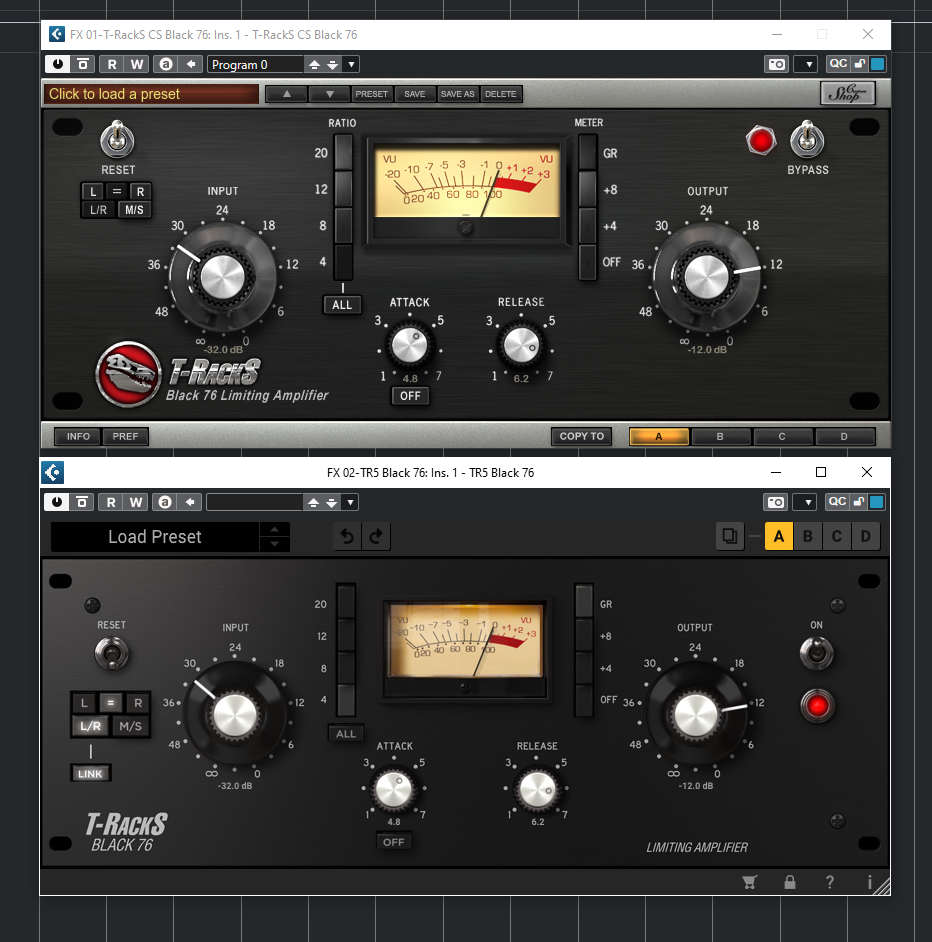Flip the ON toggle switch in TR5
Screen dimensions: 932x942
pyautogui.click(x=817, y=653)
